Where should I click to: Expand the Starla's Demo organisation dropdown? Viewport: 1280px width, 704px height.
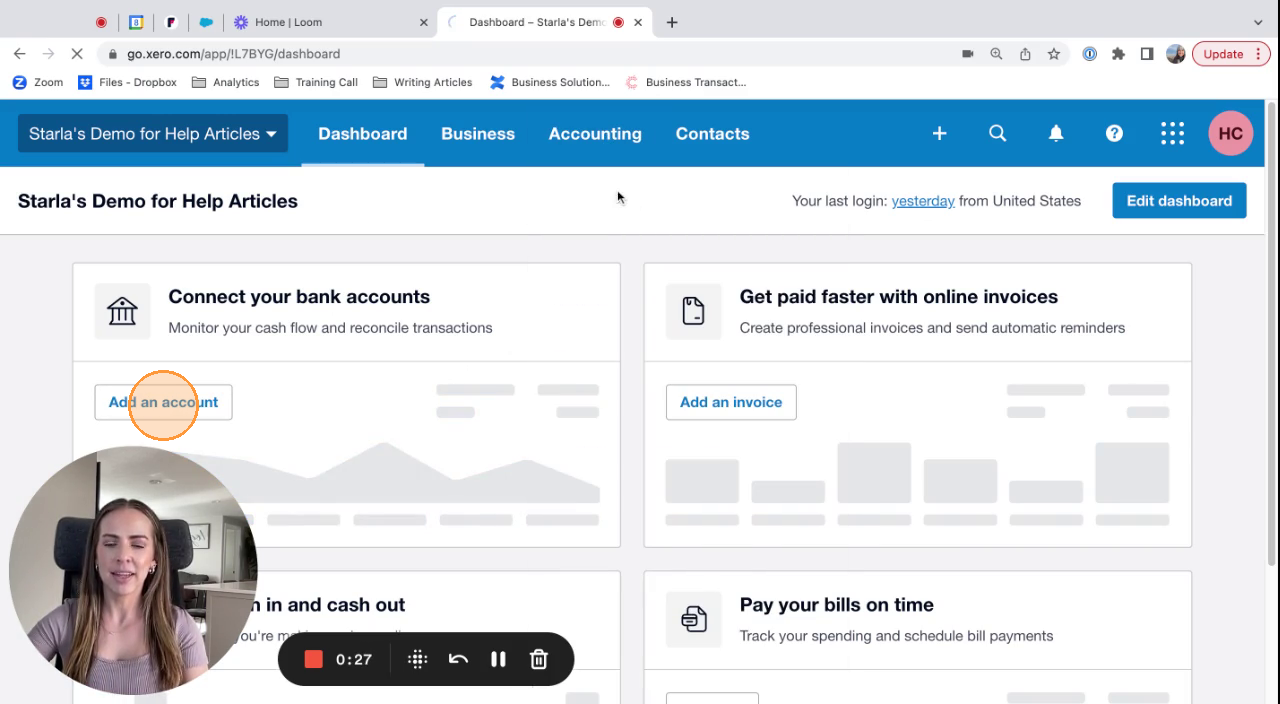tap(153, 133)
